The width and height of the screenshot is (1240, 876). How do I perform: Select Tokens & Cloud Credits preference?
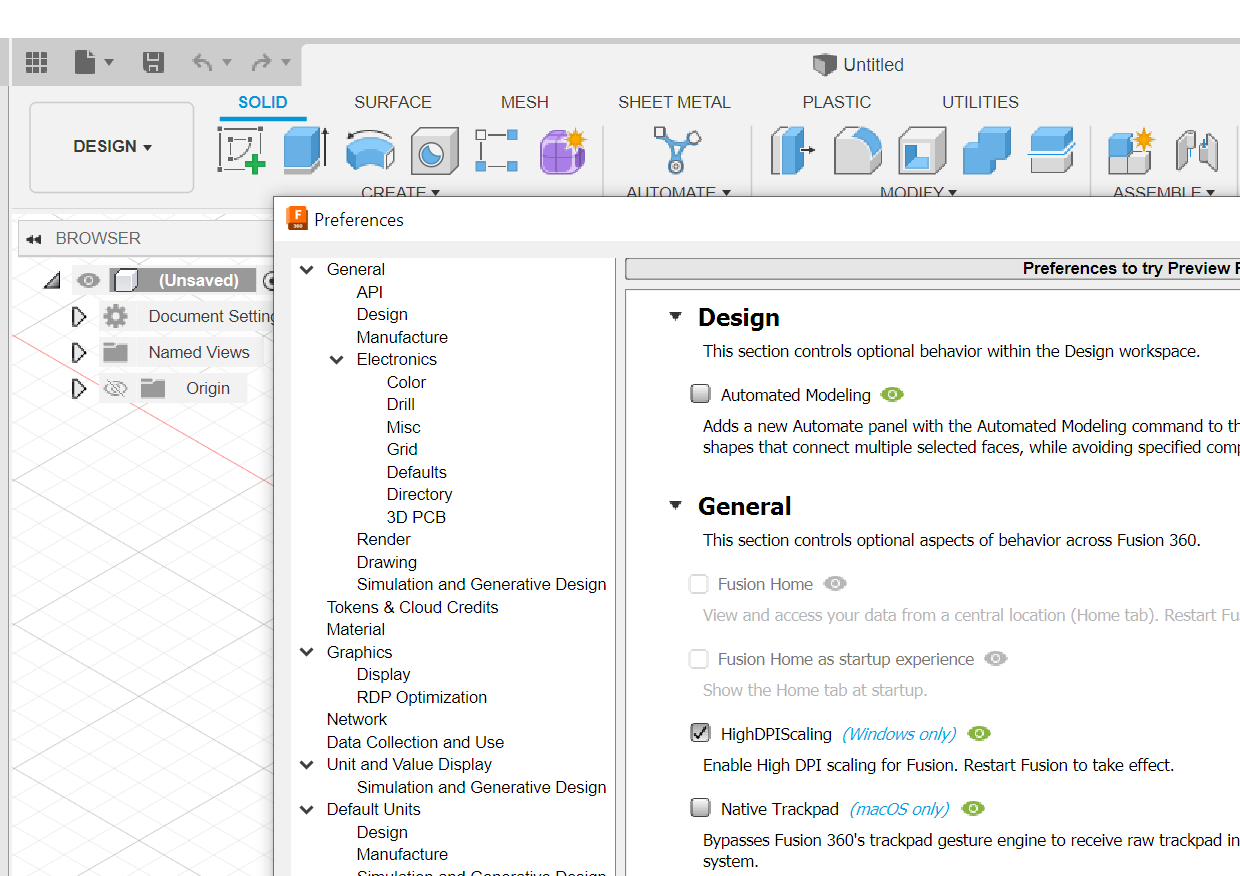coord(412,607)
